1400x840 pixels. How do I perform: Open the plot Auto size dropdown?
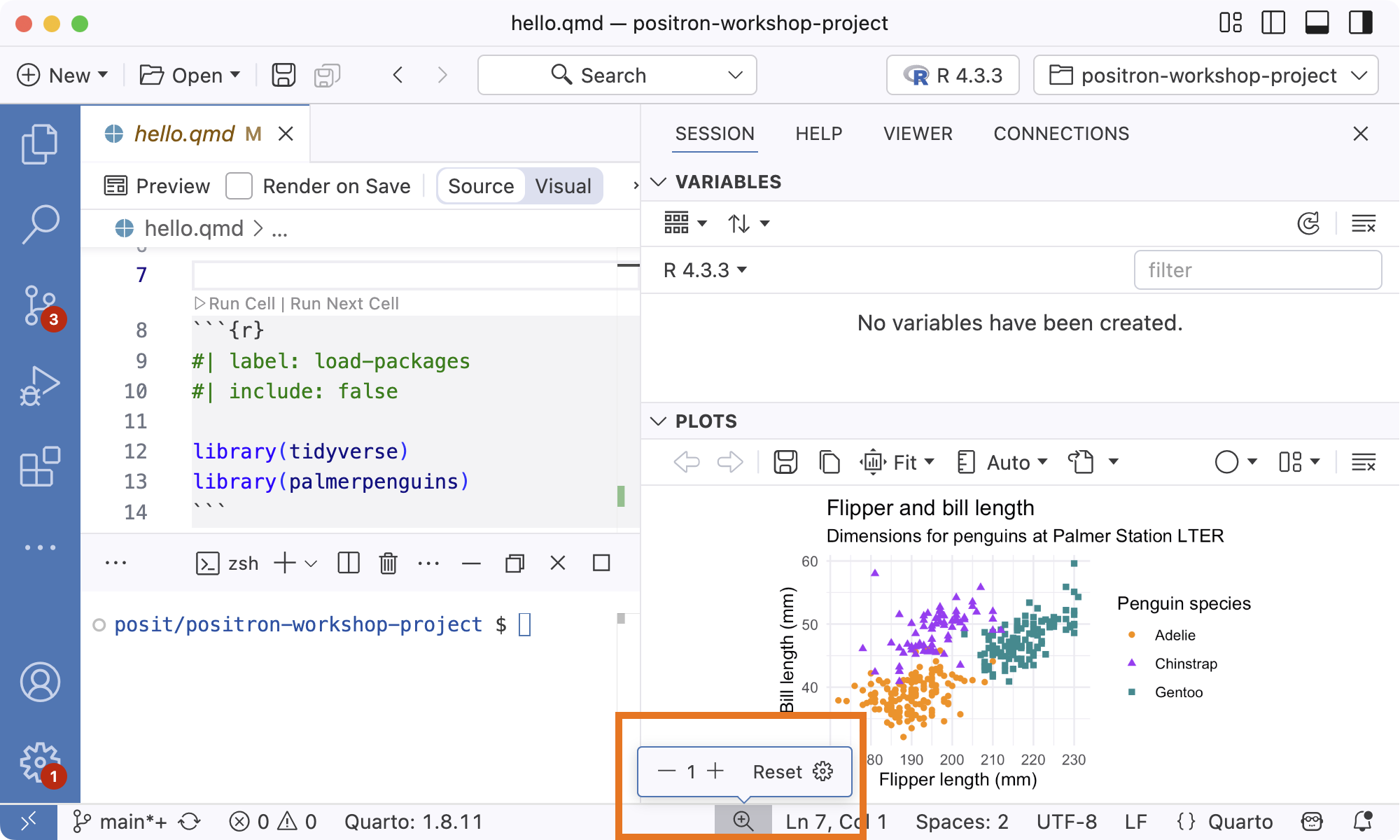click(x=1002, y=462)
